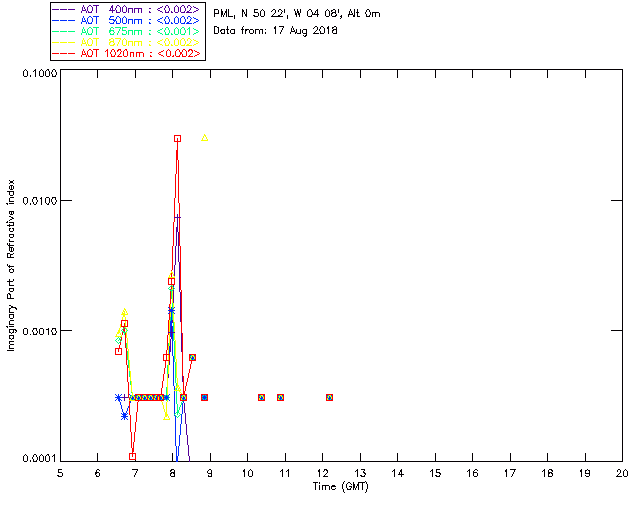Click the x-axis tick label 17

(x=510, y=473)
